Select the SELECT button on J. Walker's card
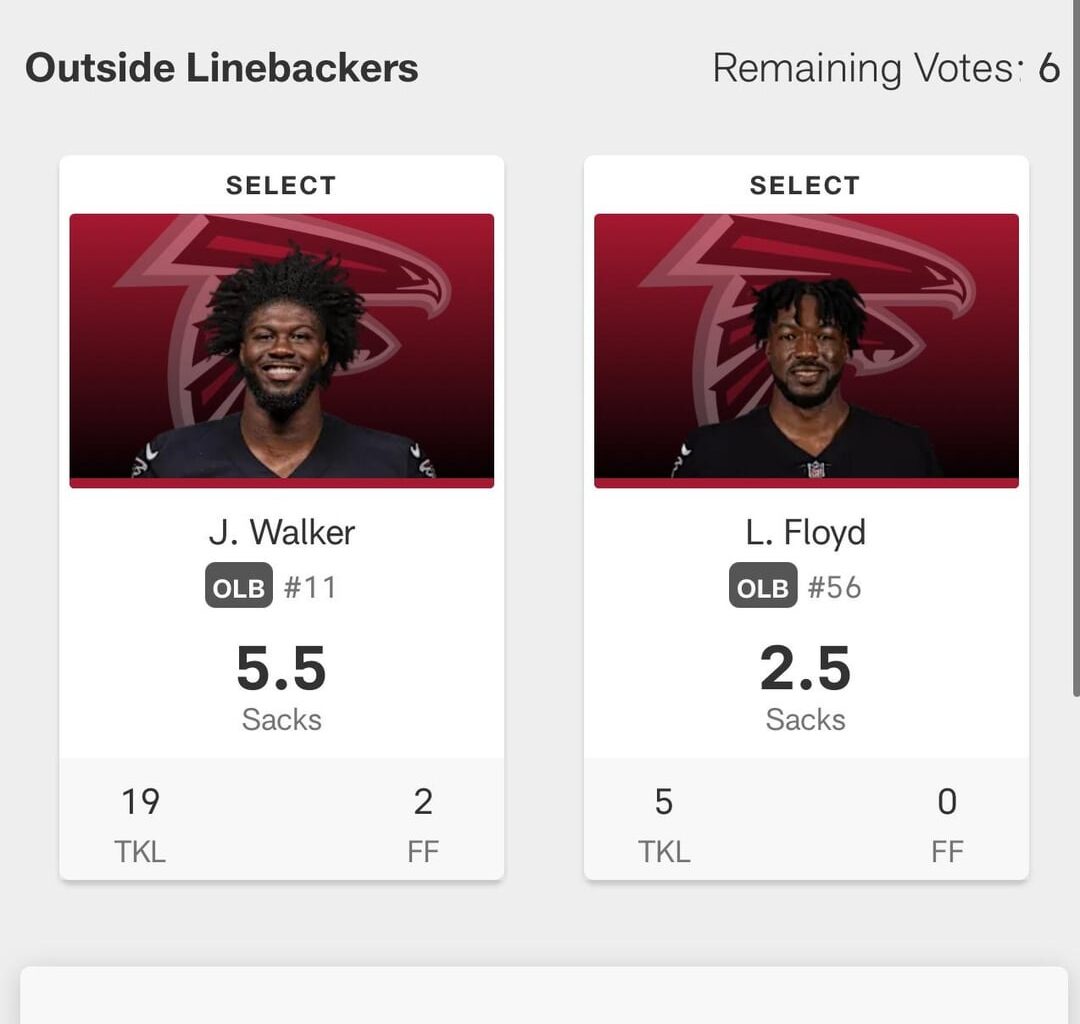 coord(281,184)
